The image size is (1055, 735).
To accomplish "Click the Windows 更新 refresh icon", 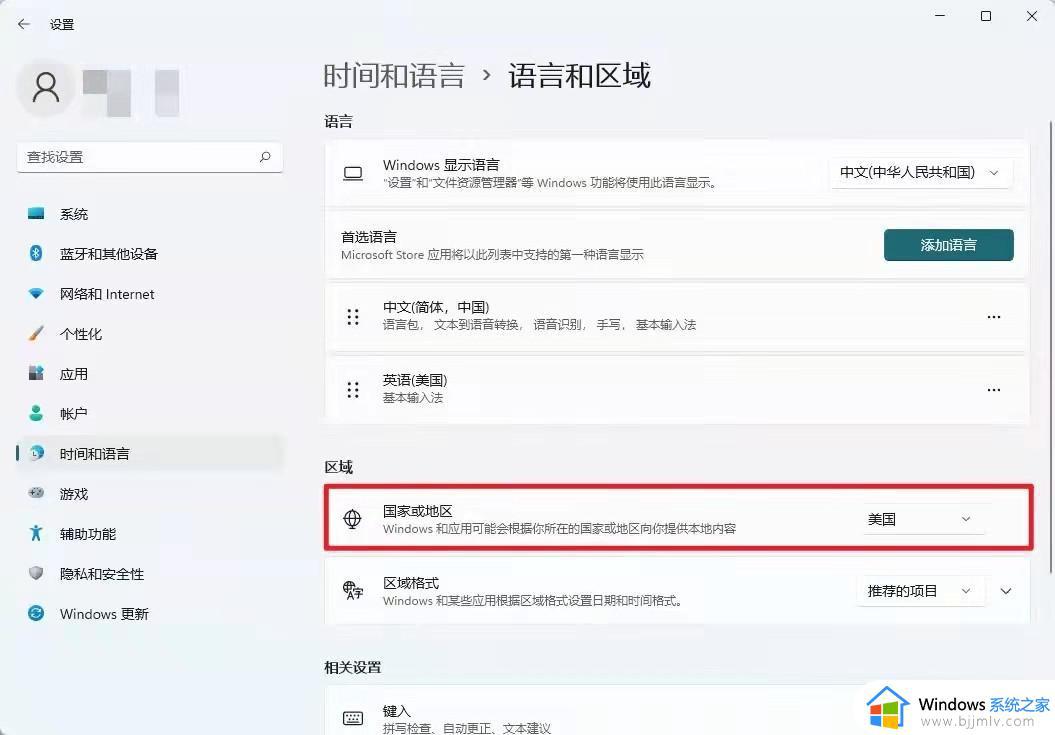I will click(36, 613).
